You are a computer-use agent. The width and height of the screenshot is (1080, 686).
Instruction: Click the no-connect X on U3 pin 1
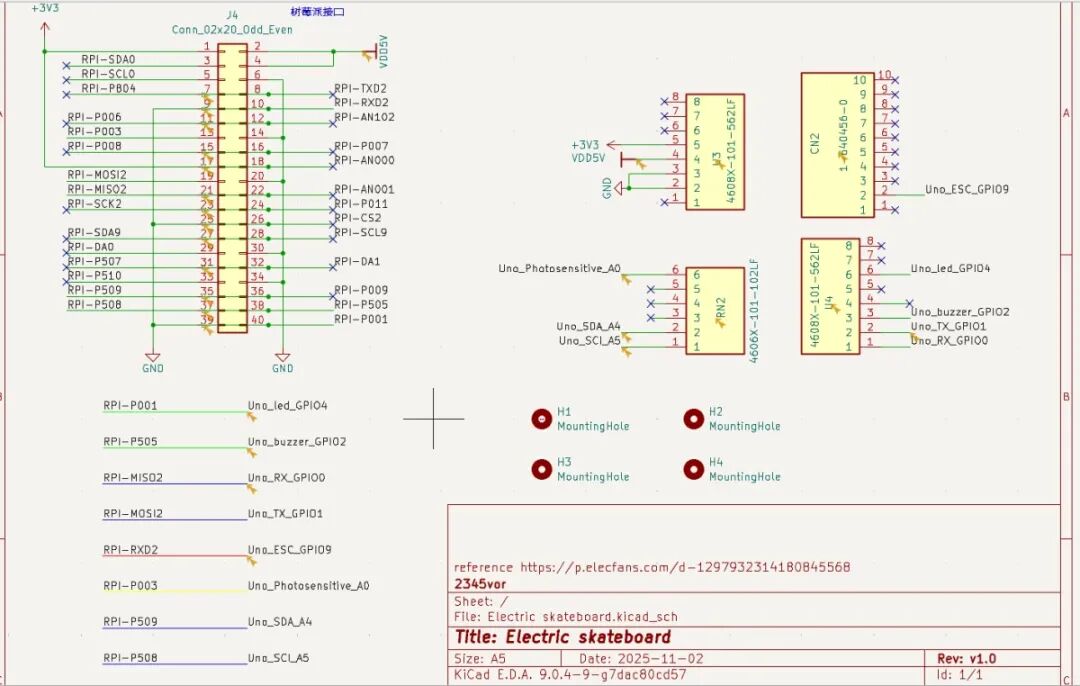pos(665,202)
